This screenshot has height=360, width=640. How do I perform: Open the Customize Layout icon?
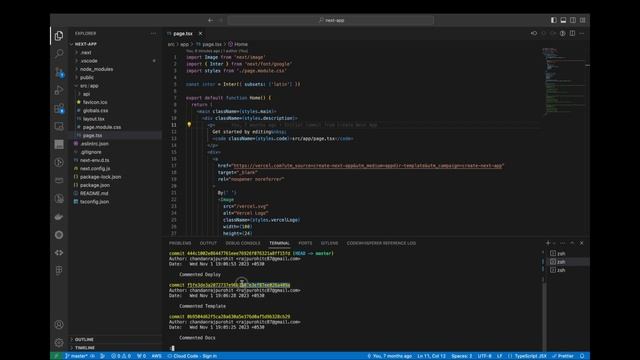582,20
